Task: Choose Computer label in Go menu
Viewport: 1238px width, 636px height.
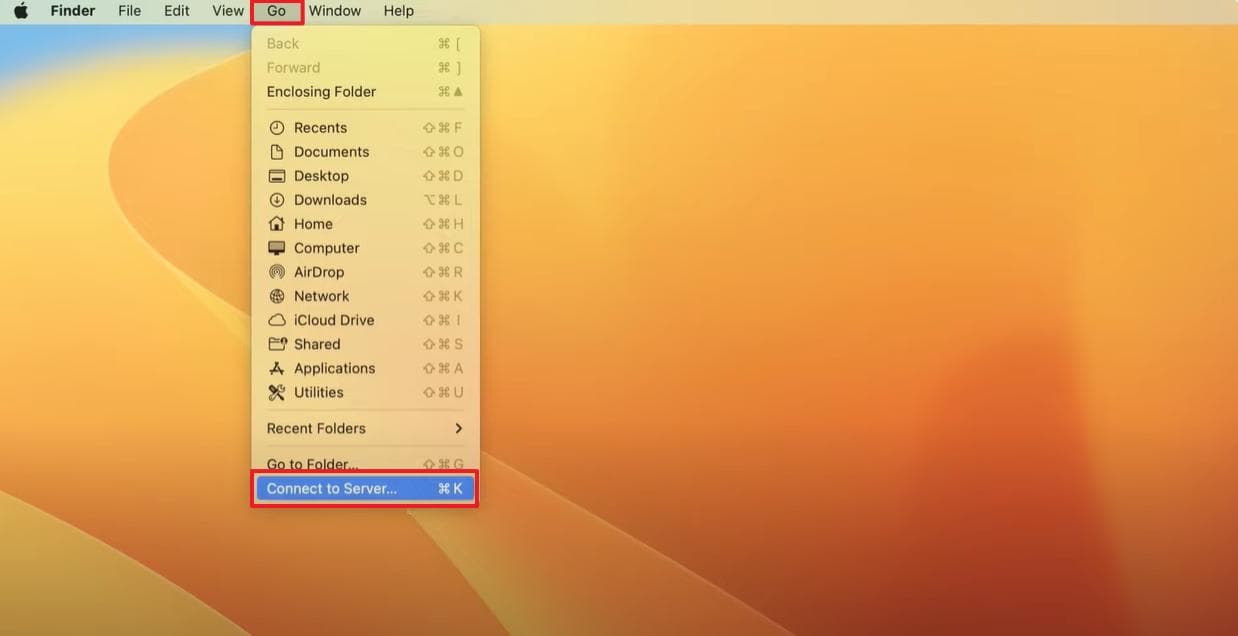Action: point(326,248)
